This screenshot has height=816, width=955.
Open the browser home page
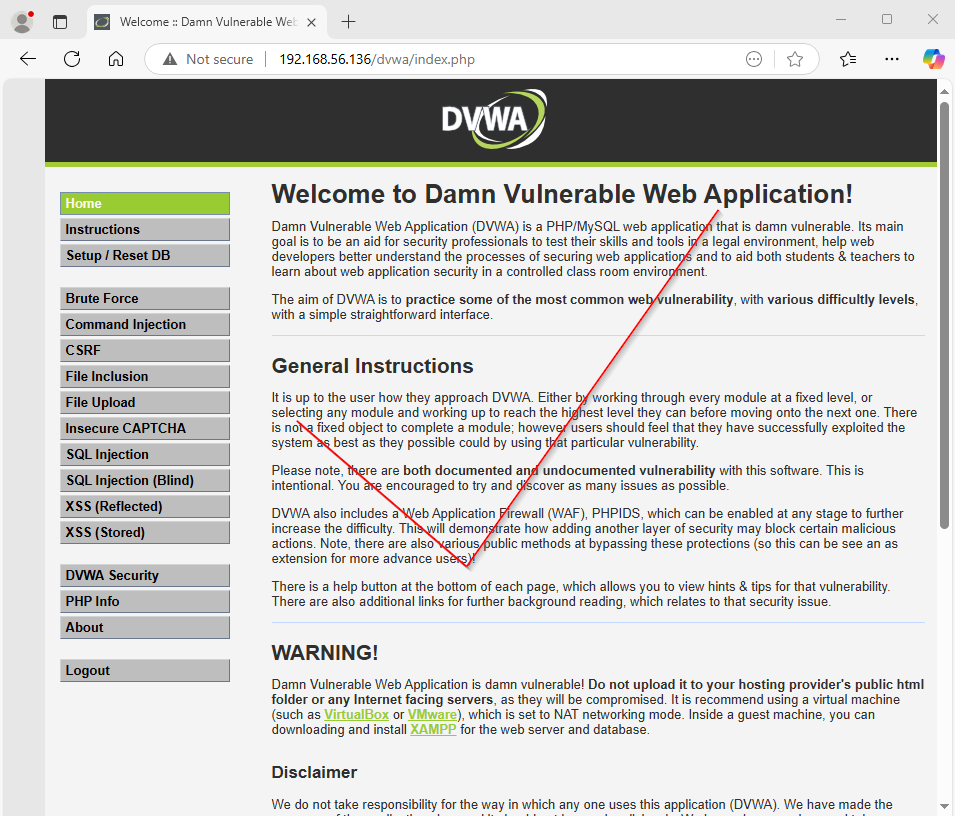point(116,59)
